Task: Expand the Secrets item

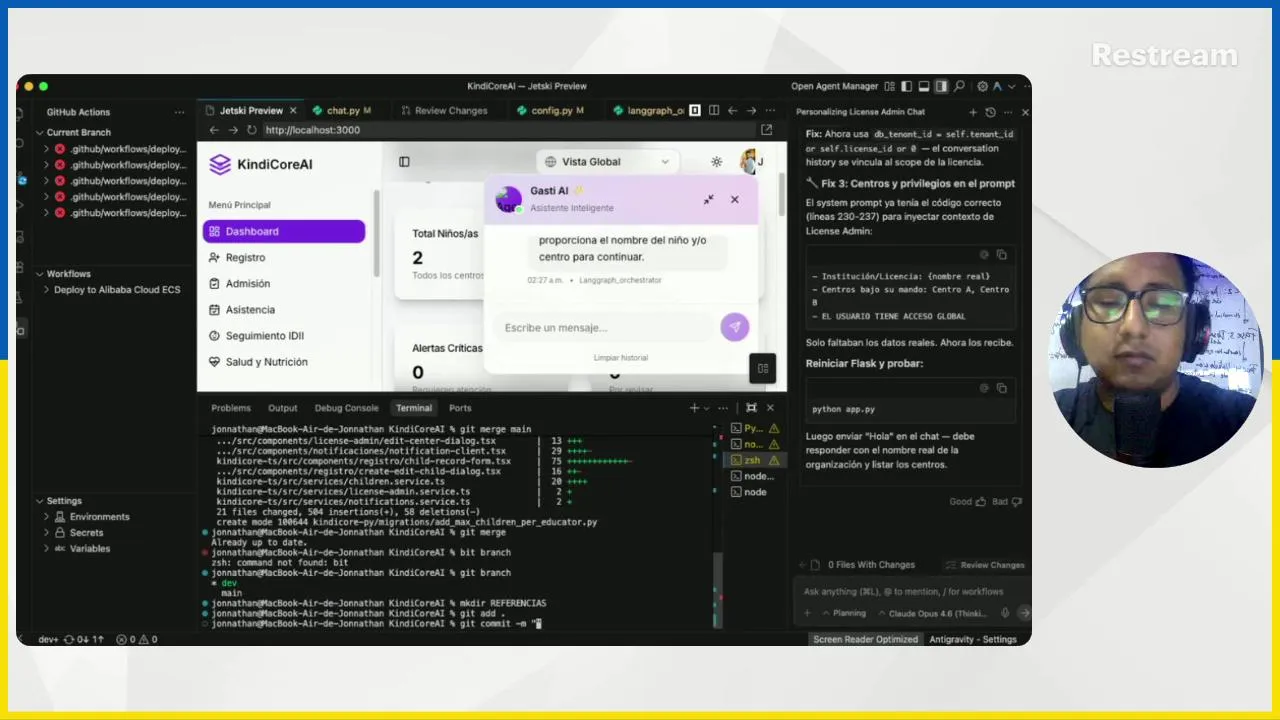Action: pyautogui.click(x=46, y=533)
